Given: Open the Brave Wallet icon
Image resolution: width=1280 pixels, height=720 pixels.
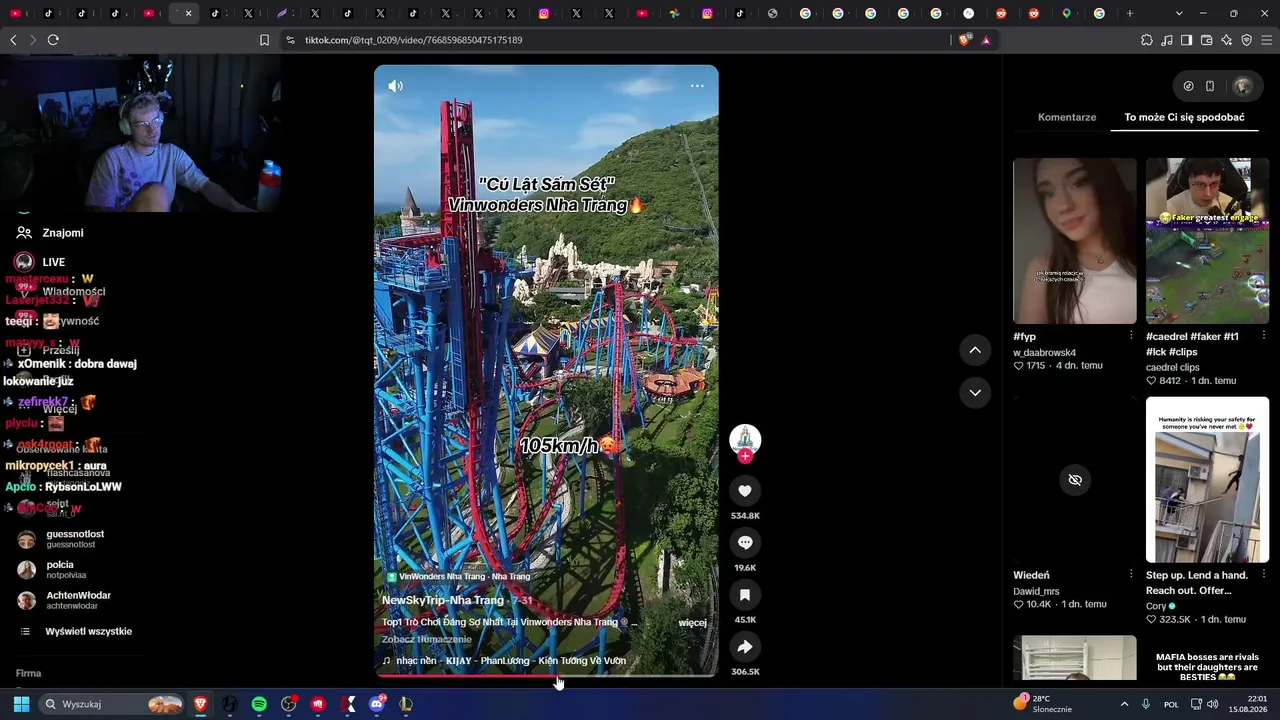Looking at the screenshot, I should click(1207, 40).
